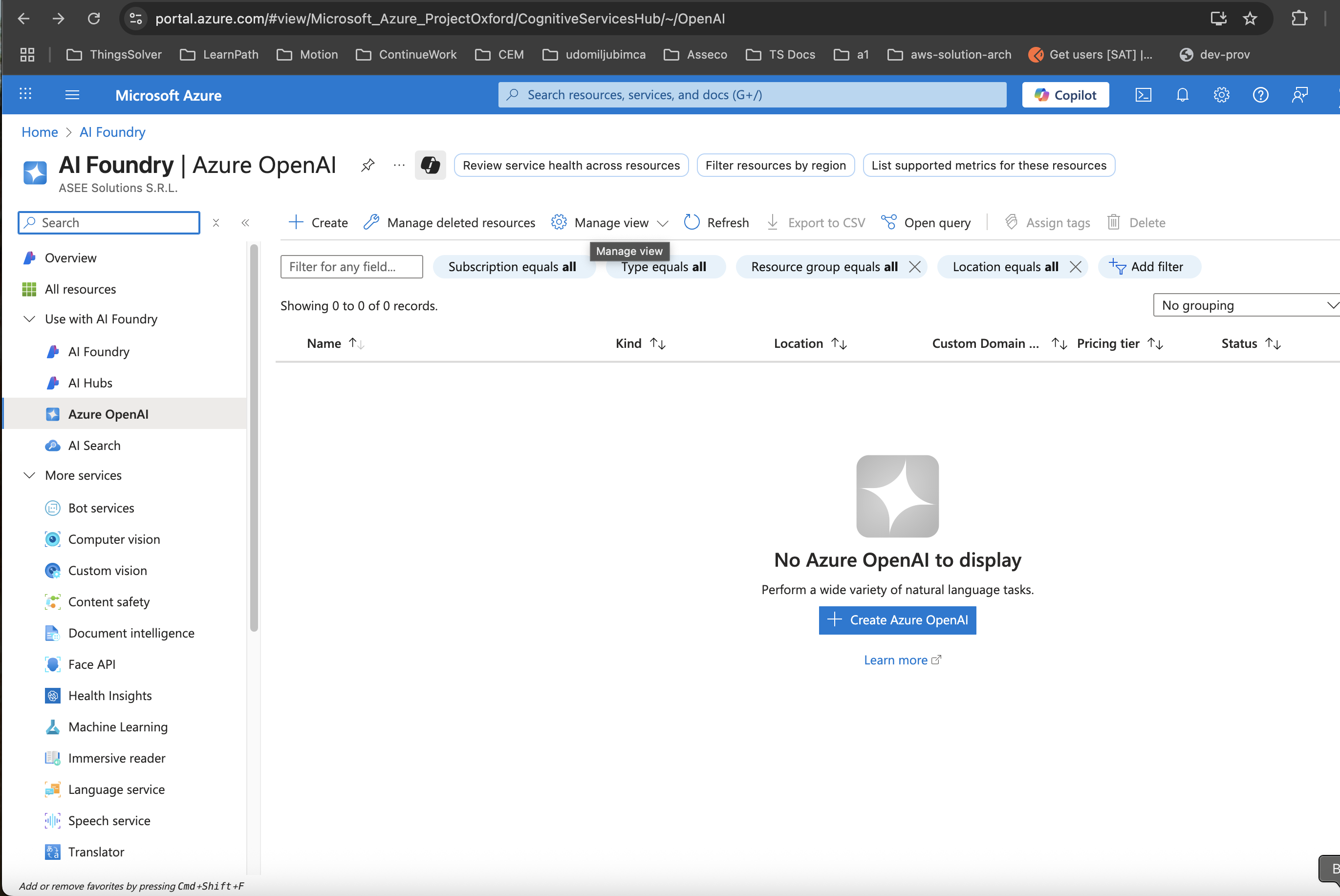The width and height of the screenshot is (1340, 896).
Task: Remove the Location equals all filter
Action: [x=1075, y=267]
